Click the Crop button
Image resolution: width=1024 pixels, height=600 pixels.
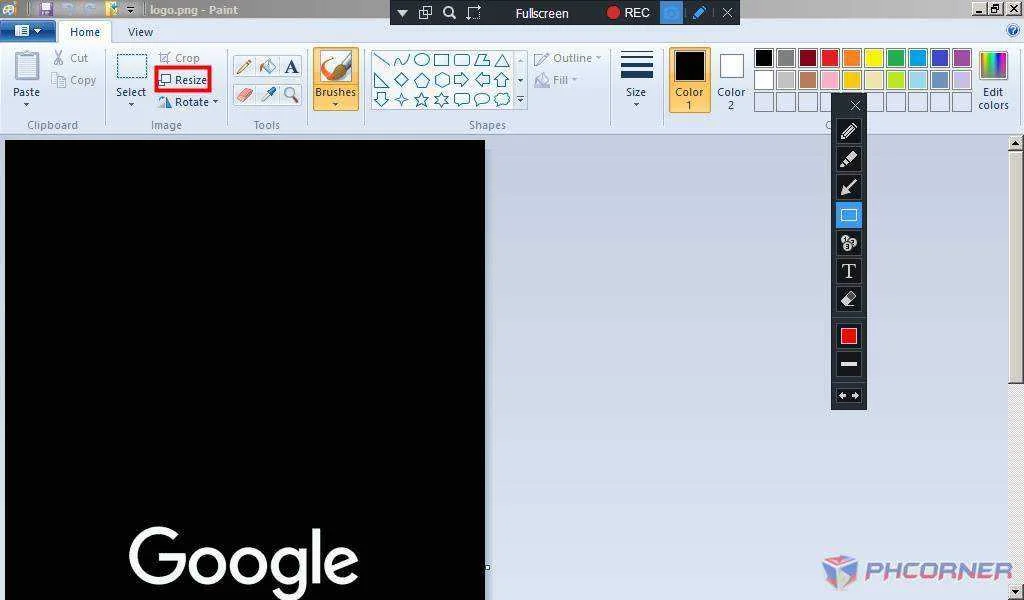click(x=179, y=58)
